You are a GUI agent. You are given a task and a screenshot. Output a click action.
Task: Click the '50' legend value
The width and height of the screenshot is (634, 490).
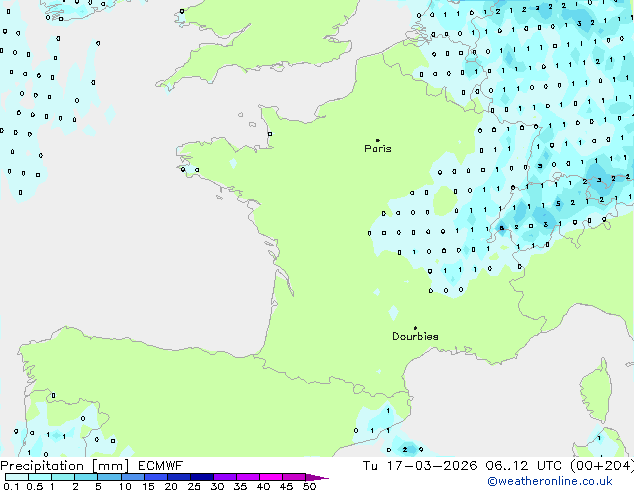click(309, 486)
